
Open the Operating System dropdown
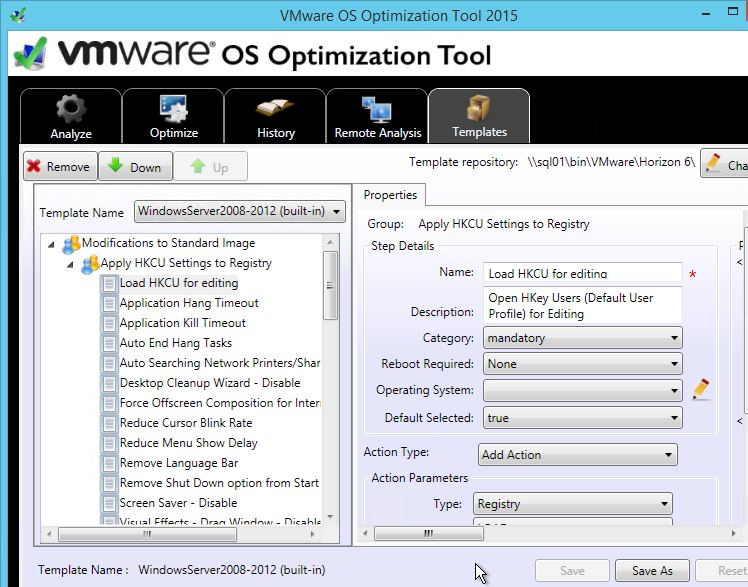point(582,391)
